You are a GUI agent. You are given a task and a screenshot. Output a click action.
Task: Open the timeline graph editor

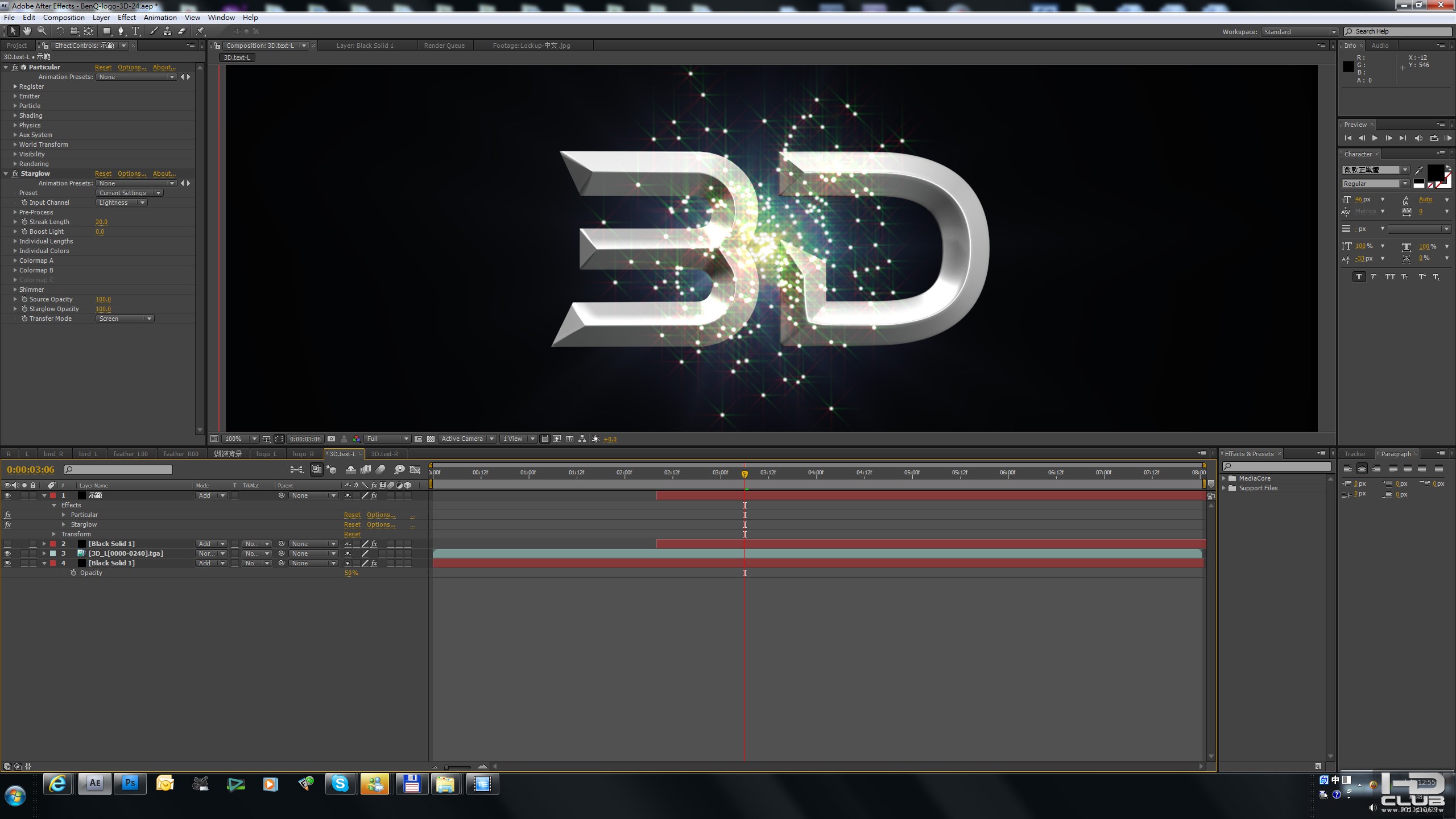(415, 469)
